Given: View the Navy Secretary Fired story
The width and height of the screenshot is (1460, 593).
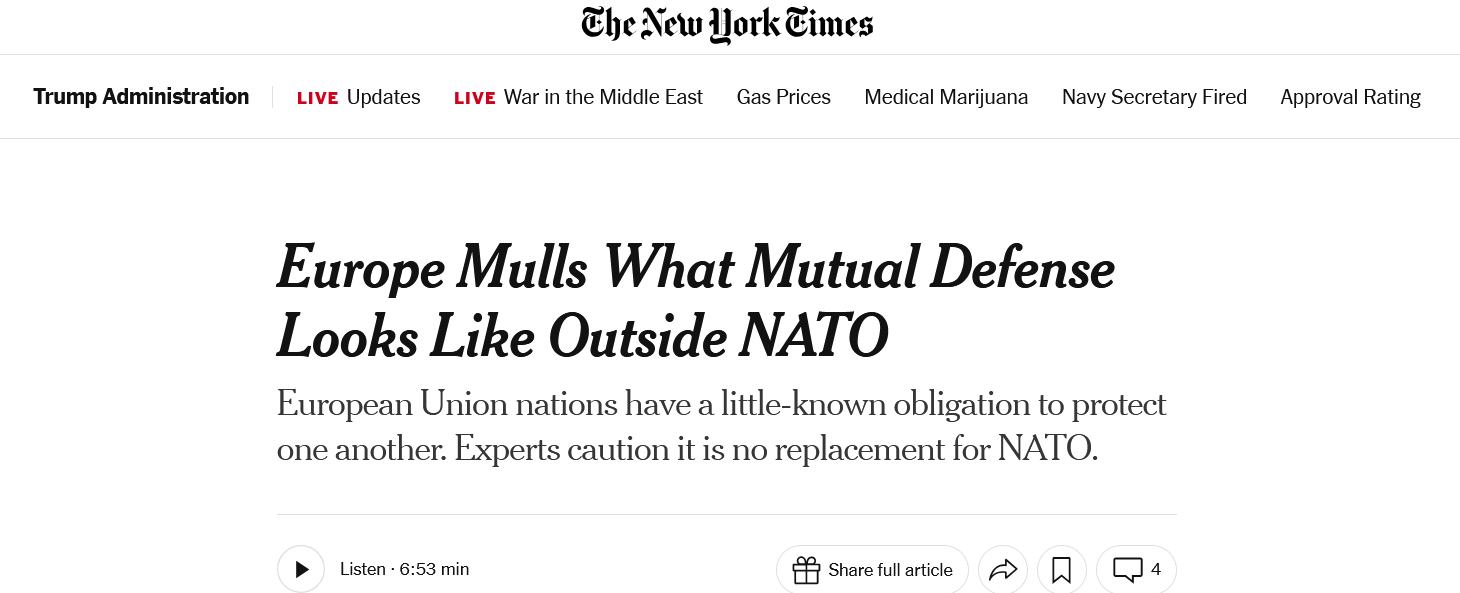Looking at the screenshot, I should (x=1154, y=97).
